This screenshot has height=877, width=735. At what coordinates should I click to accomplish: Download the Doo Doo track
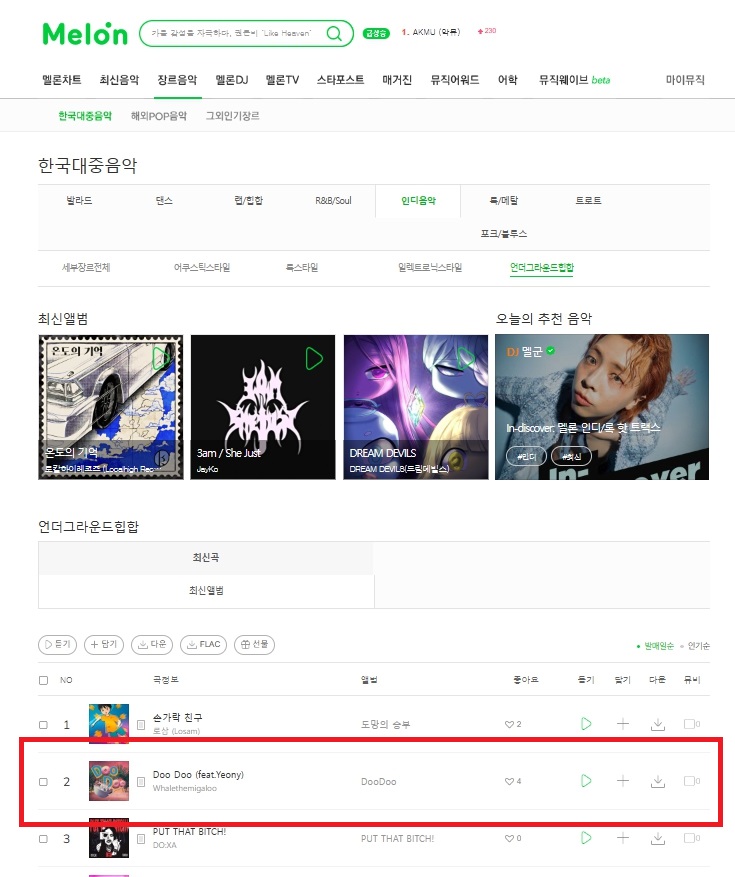[658, 781]
